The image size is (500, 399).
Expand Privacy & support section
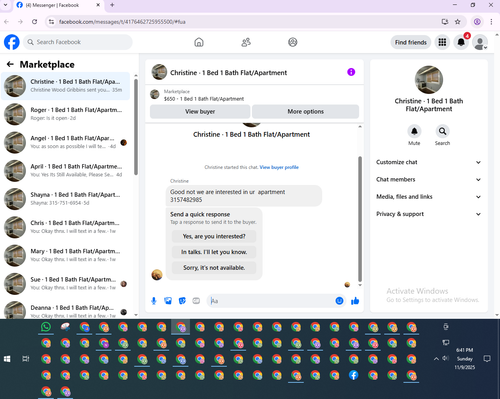pyautogui.click(x=429, y=214)
